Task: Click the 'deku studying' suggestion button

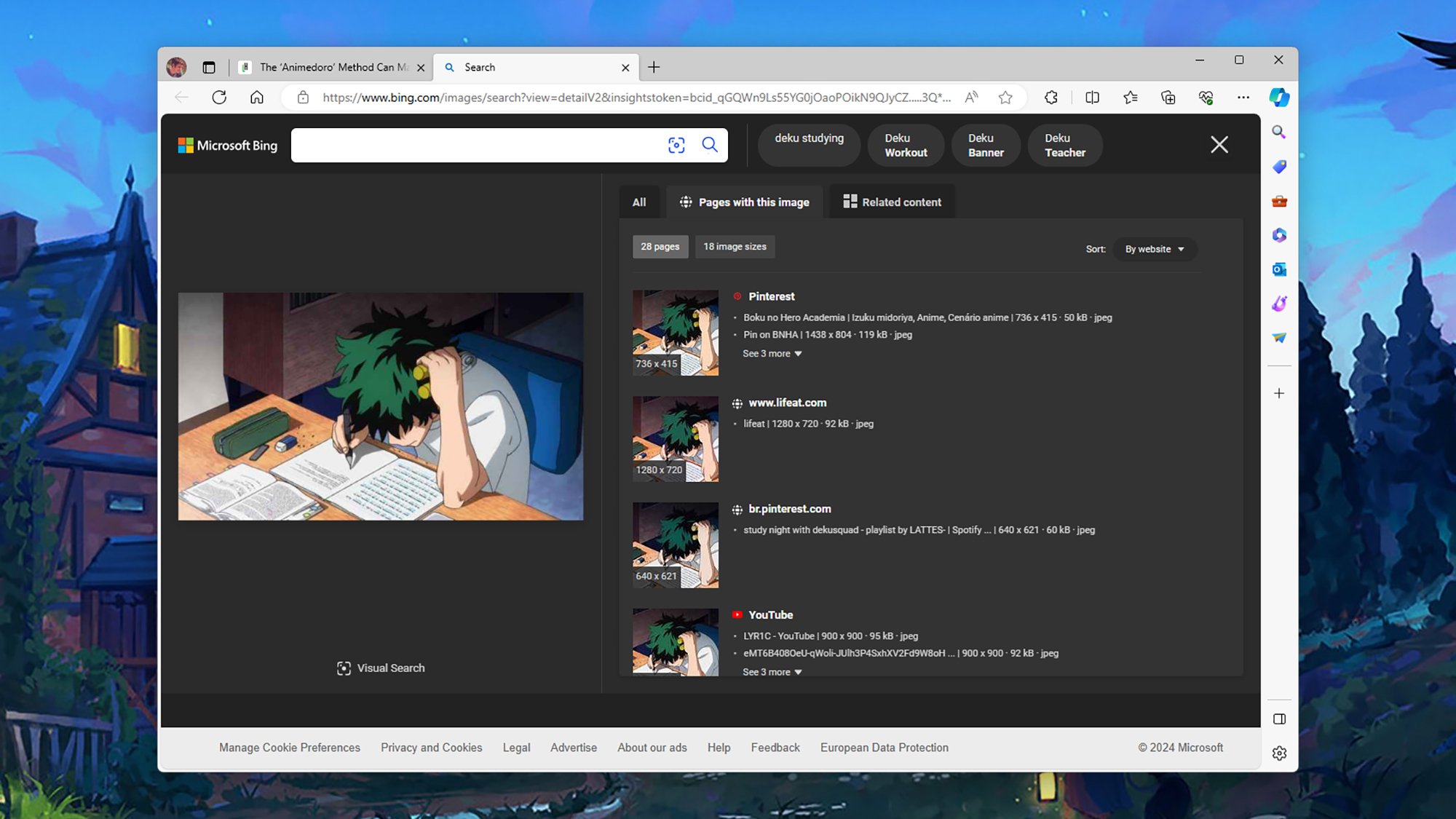Action: 809,145
